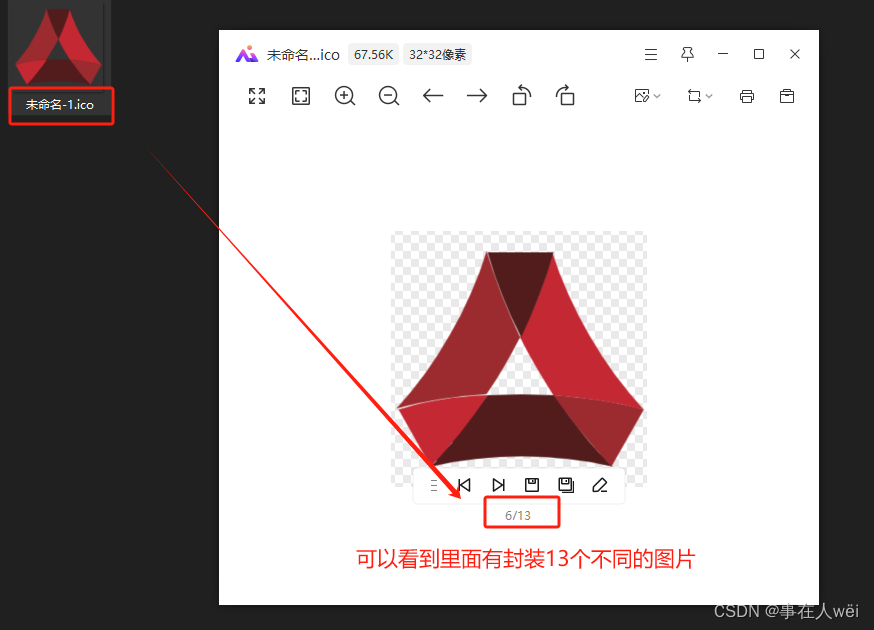The image size is (874, 630).
Task: Open the hamburger main menu
Action: coord(651,54)
